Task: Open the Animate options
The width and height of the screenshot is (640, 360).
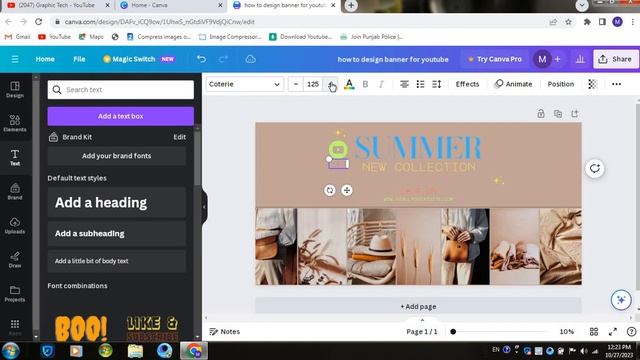Action: (513, 84)
